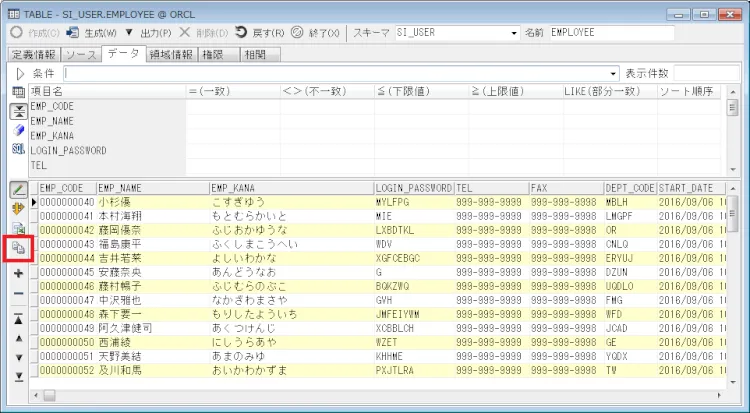Screen dimensions: 750x413
Task: Click the move down one row icon
Action: pyautogui.click(x=19, y=357)
